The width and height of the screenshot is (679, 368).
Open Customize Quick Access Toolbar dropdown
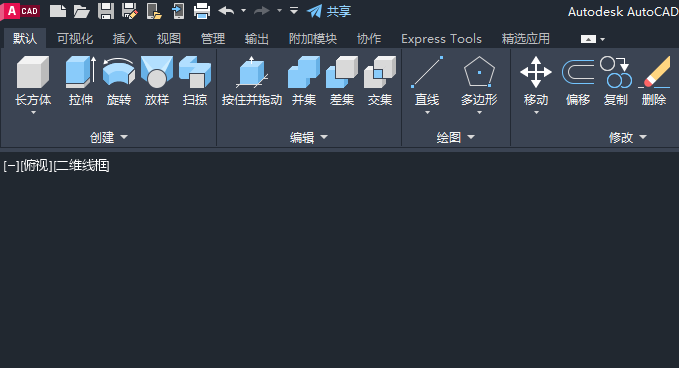tap(294, 10)
